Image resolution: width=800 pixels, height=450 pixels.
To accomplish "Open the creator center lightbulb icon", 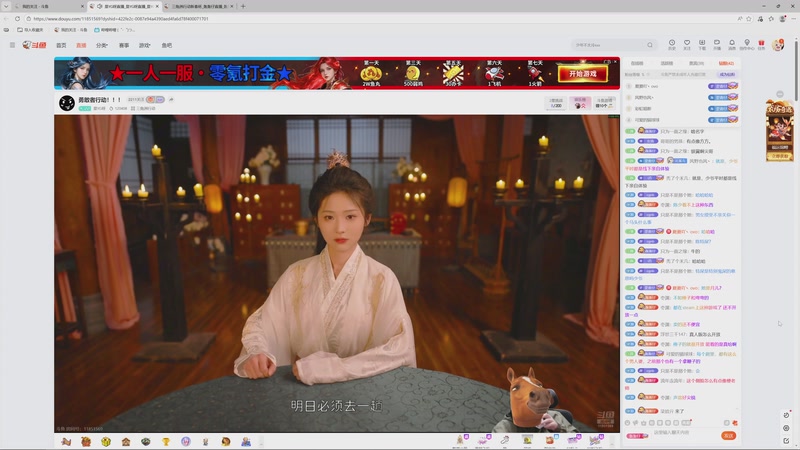I will 746,44.
